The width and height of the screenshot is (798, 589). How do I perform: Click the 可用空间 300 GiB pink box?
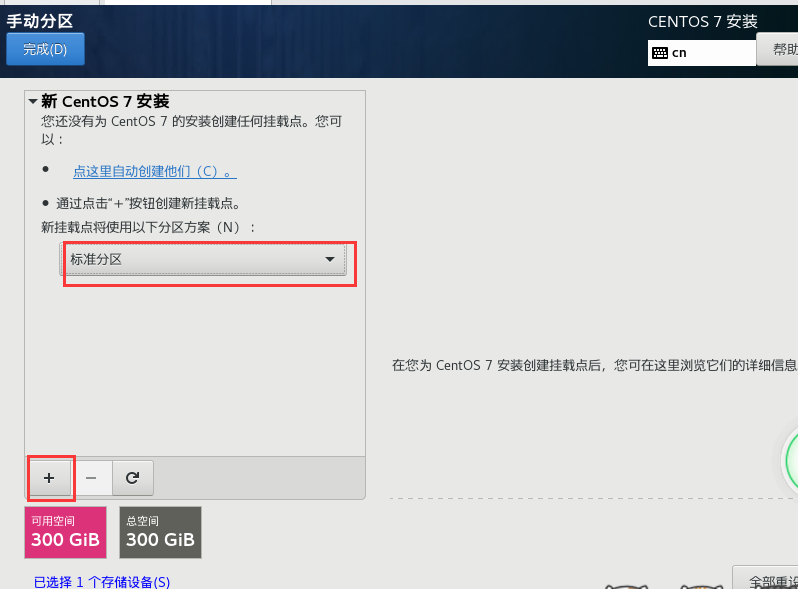tap(66, 532)
